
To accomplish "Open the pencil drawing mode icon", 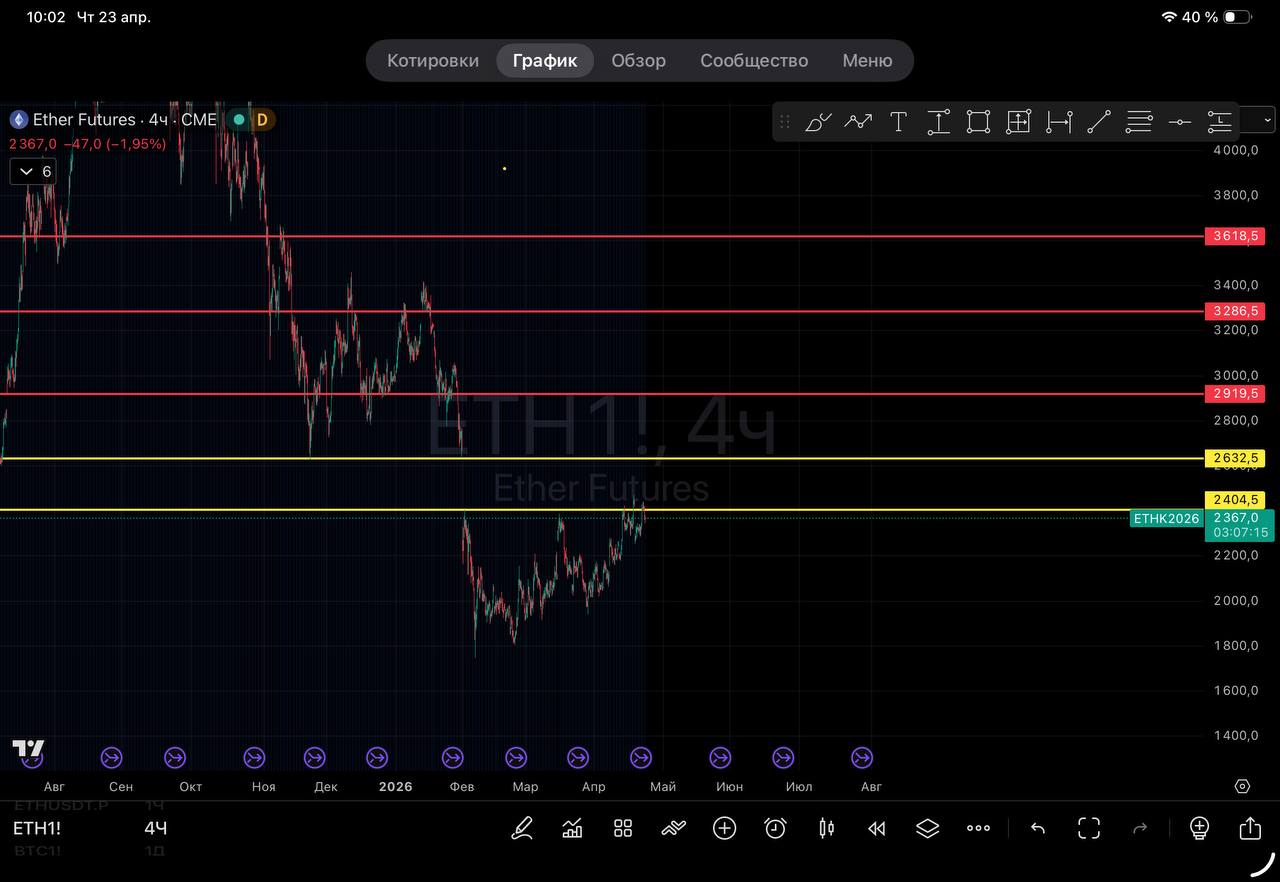I will (x=522, y=828).
